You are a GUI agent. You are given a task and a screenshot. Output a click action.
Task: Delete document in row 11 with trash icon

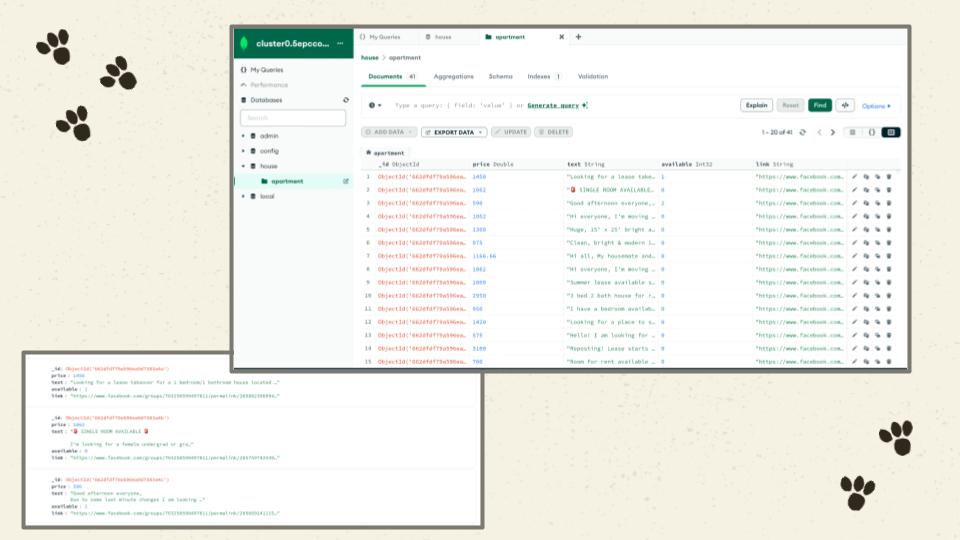tap(889, 309)
